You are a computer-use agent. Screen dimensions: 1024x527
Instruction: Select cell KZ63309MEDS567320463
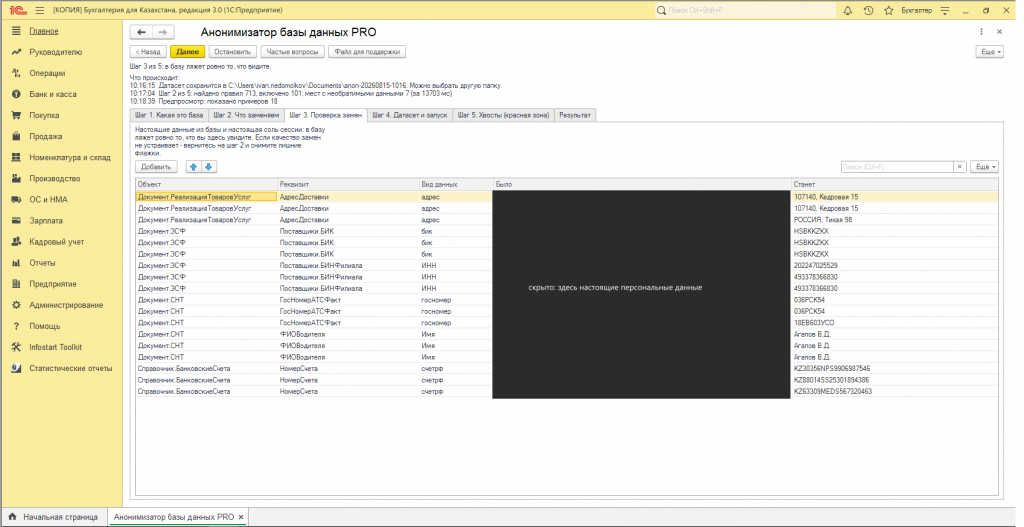[x=895, y=391]
